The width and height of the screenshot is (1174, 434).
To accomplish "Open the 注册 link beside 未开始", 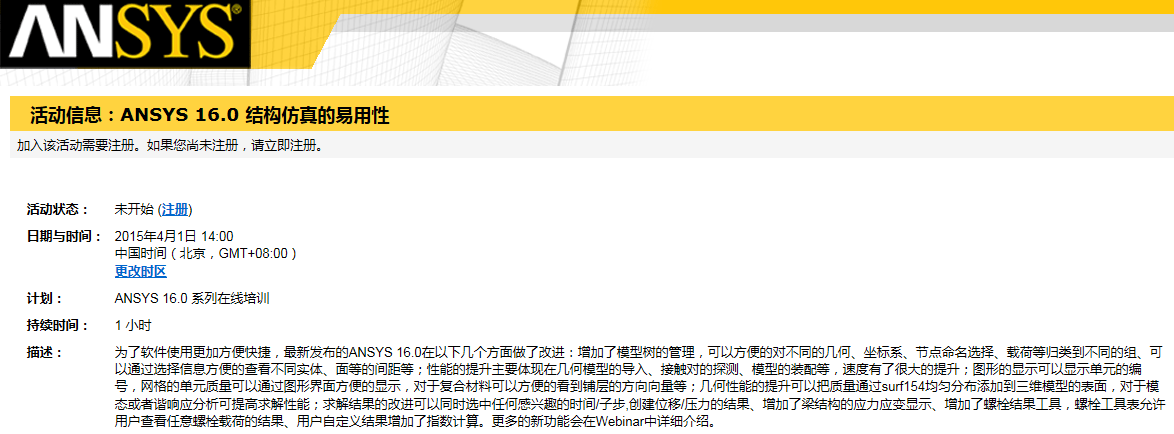I will pyautogui.click(x=175, y=209).
